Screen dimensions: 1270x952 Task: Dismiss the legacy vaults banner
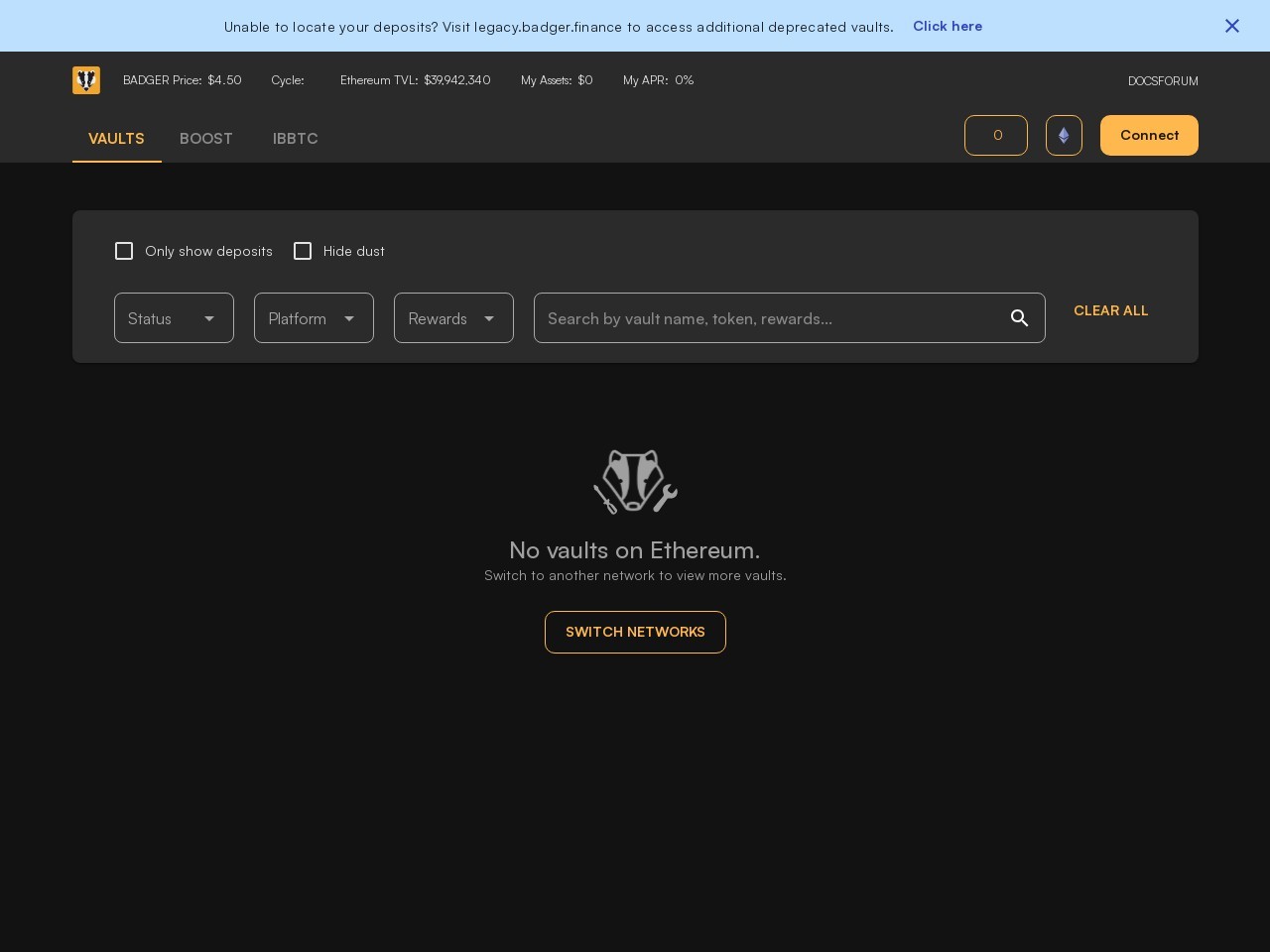pos(1231,26)
